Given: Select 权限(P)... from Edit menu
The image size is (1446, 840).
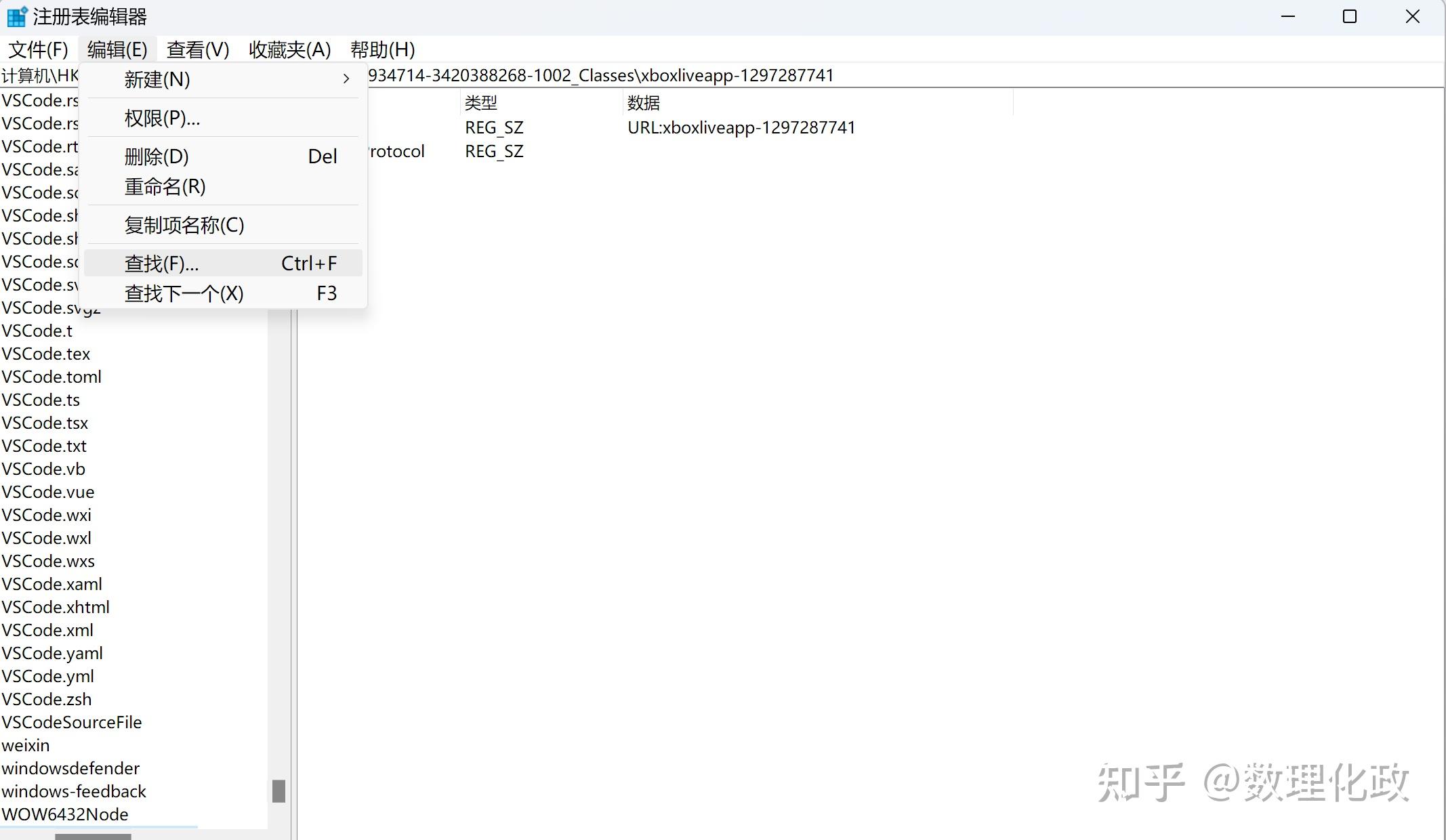Looking at the screenshot, I should [x=162, y=119].
